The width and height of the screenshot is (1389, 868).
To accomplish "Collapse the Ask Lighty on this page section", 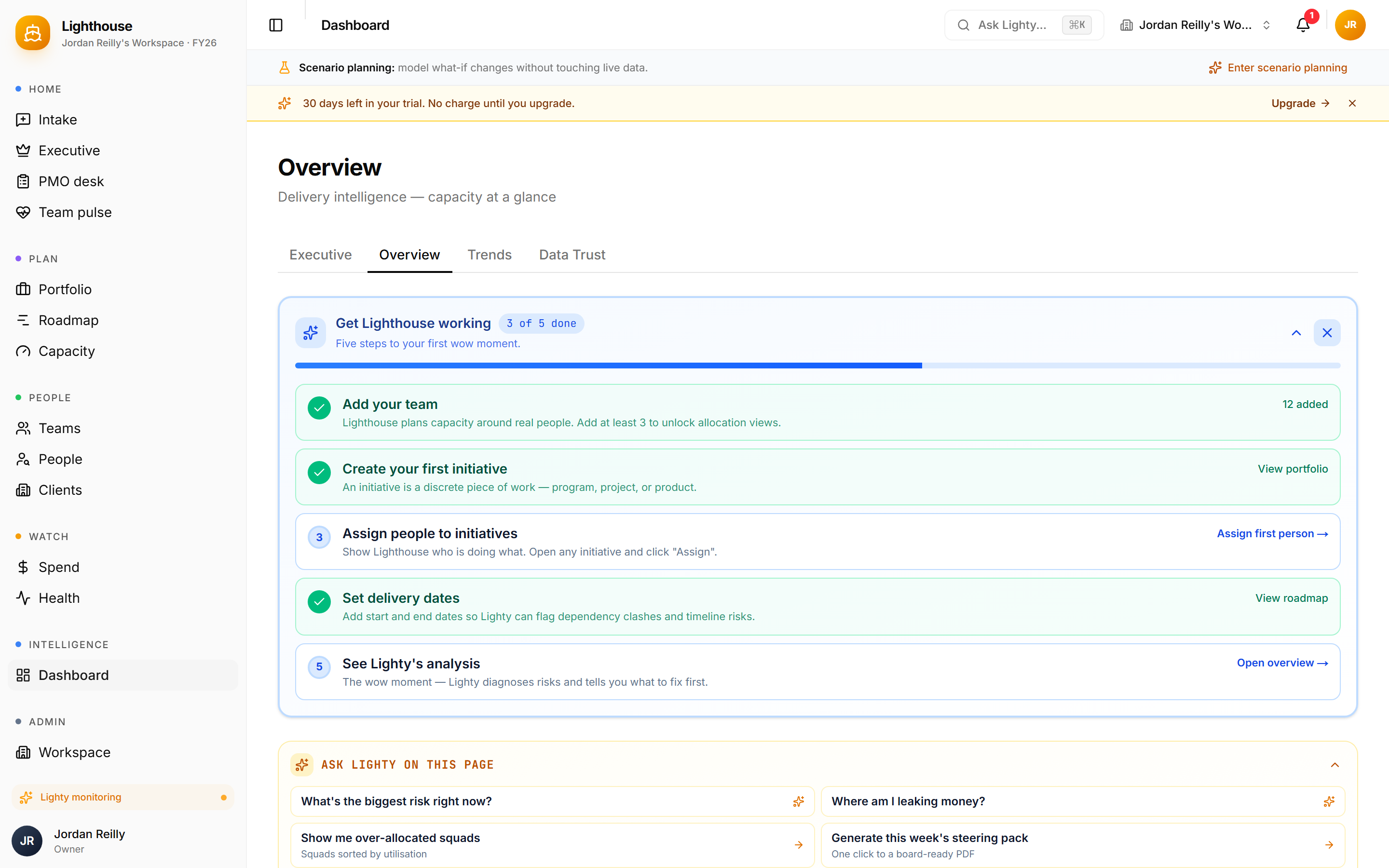I will (1335, 765).
